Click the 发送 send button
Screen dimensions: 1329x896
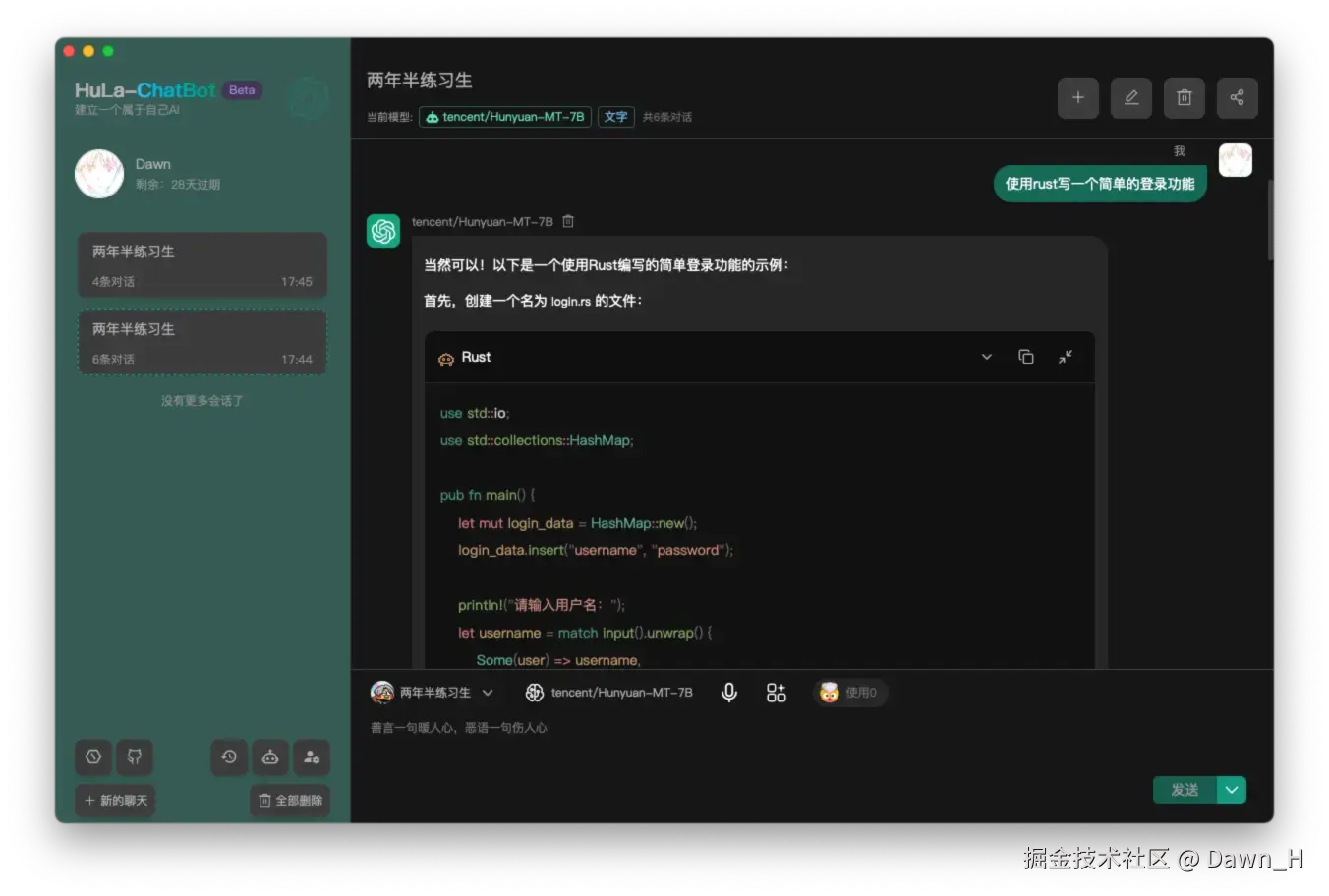(1185, 790)
